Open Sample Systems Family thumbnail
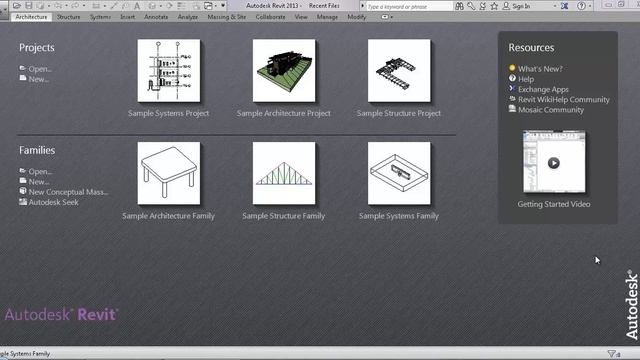The image size is (640, 360). coord(399,173)
